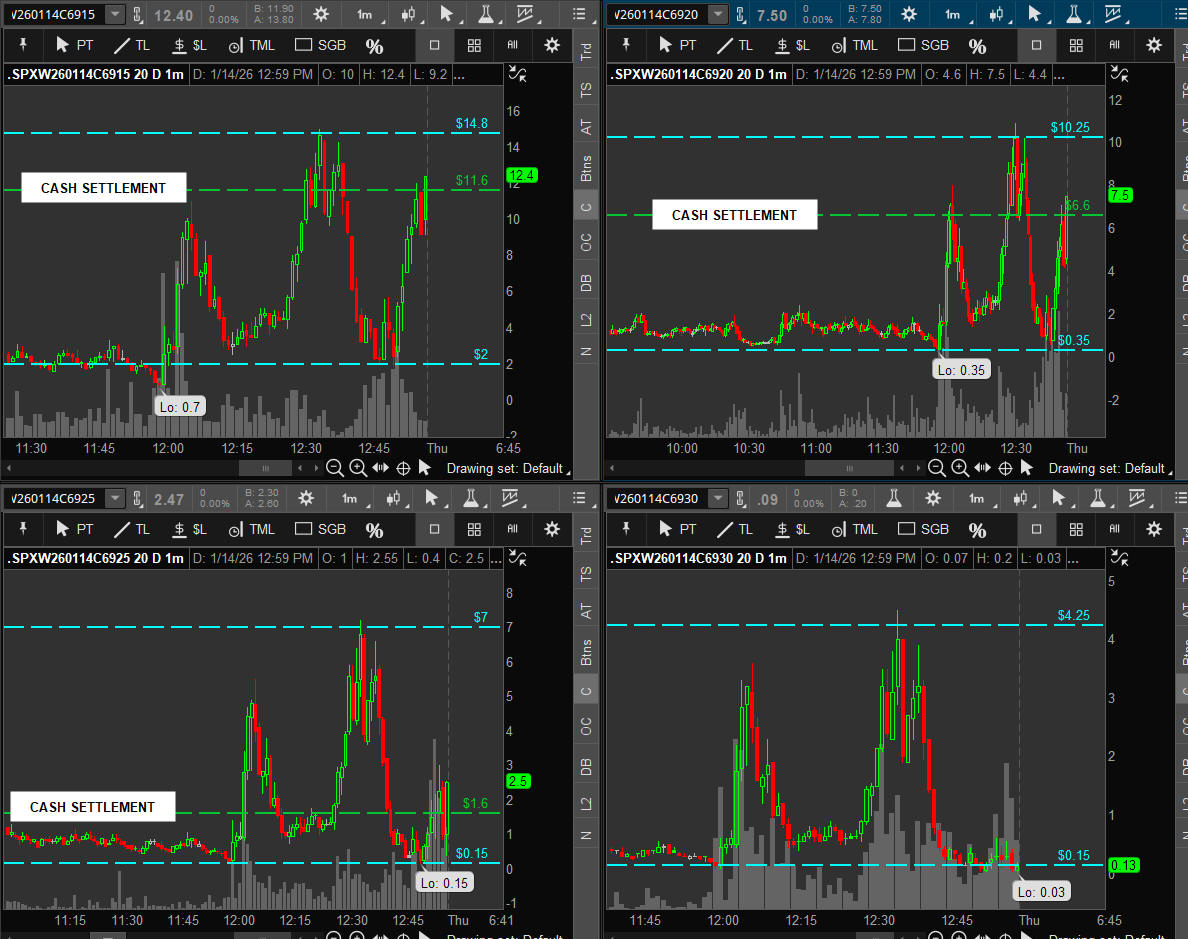1188x939 pixels.
Task: Zoom in on the C6915 chart
Action: pyautogui.click(x=358, y=468)
